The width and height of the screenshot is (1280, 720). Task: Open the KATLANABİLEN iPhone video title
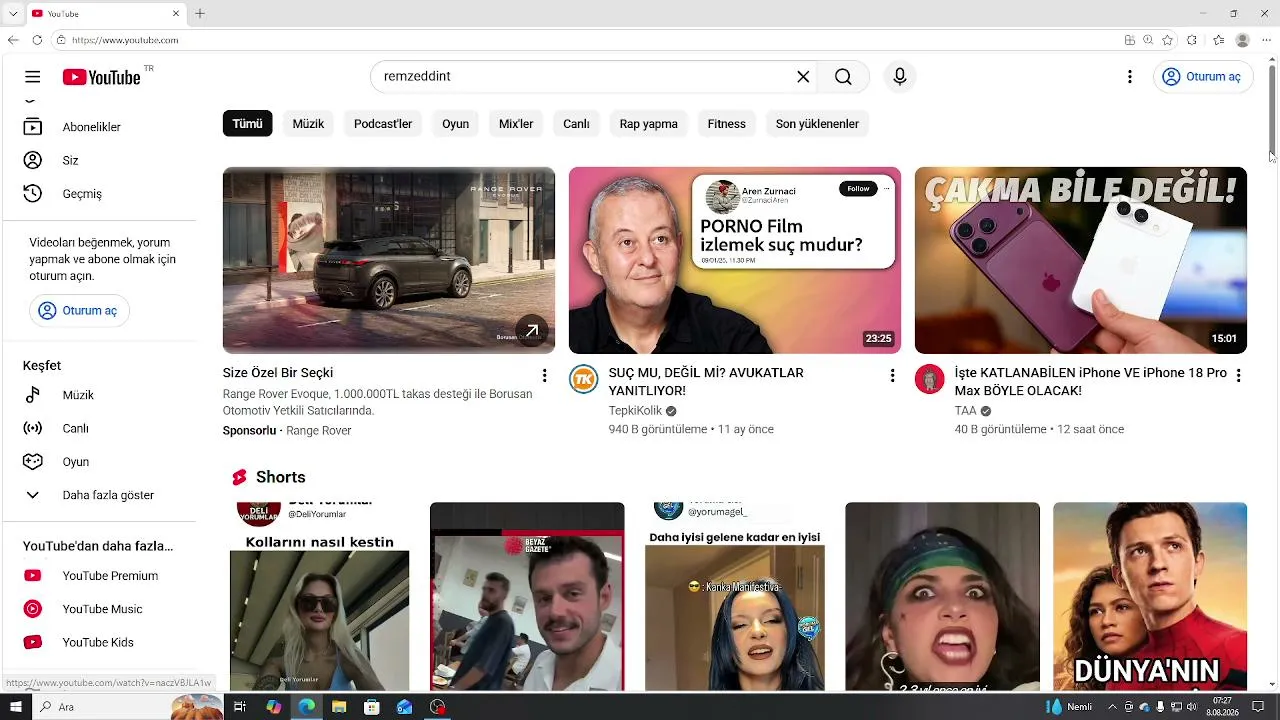click(x=1091, y=382)
